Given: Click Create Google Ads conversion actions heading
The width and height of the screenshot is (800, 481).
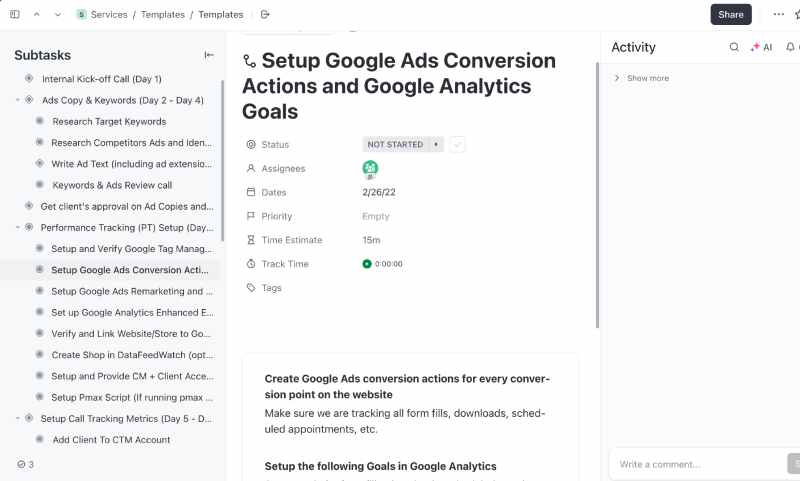Looking at the screenshot, I should pos(407,387).
